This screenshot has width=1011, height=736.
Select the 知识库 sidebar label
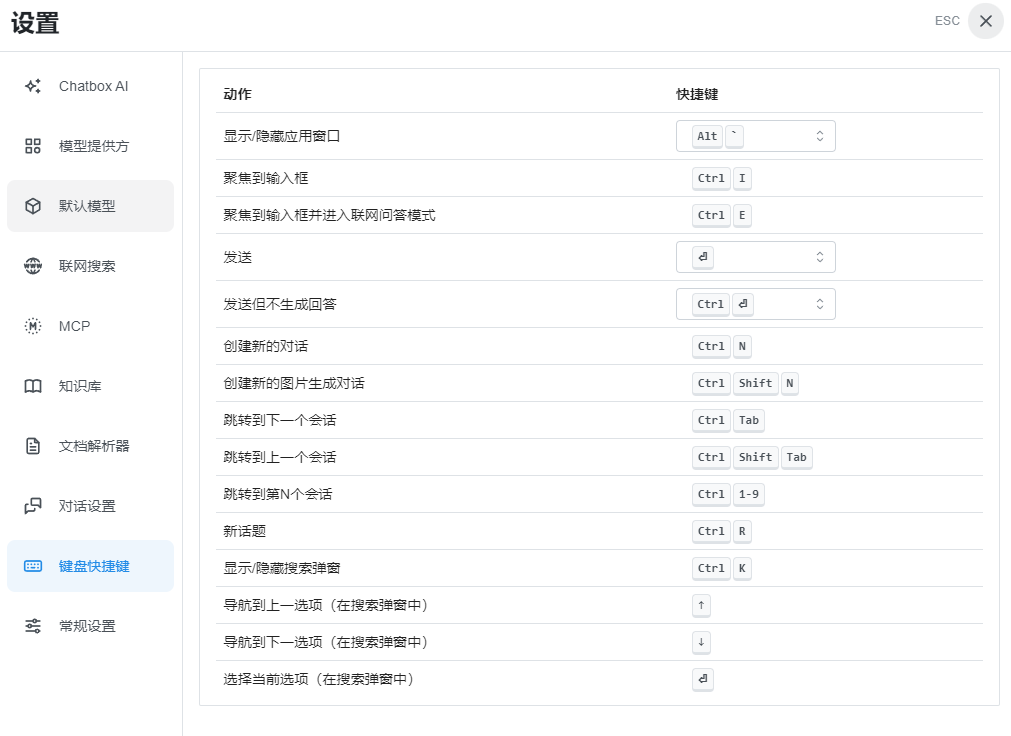[80, 386]
